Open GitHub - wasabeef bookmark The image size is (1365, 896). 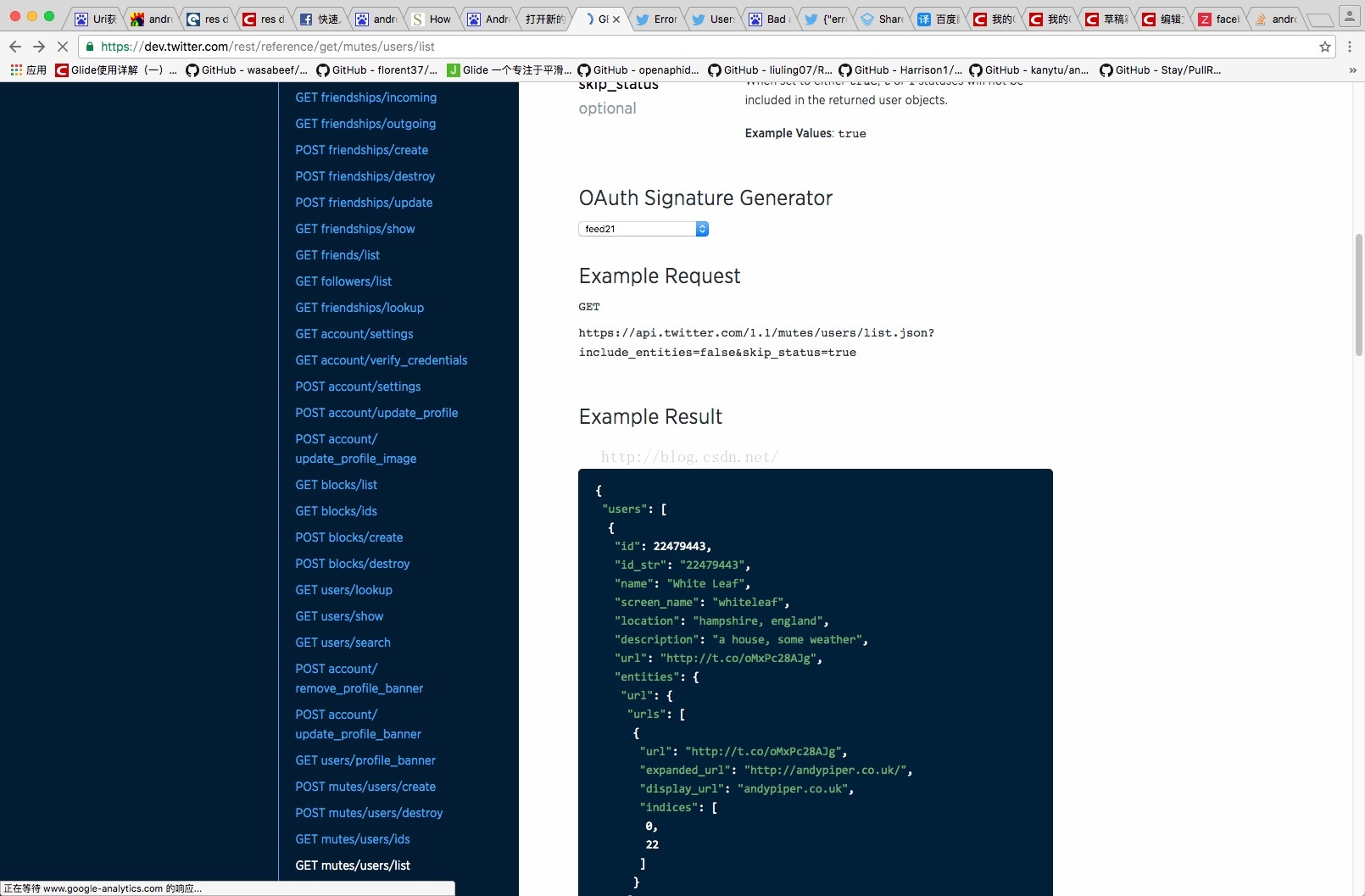click(246, 70)
